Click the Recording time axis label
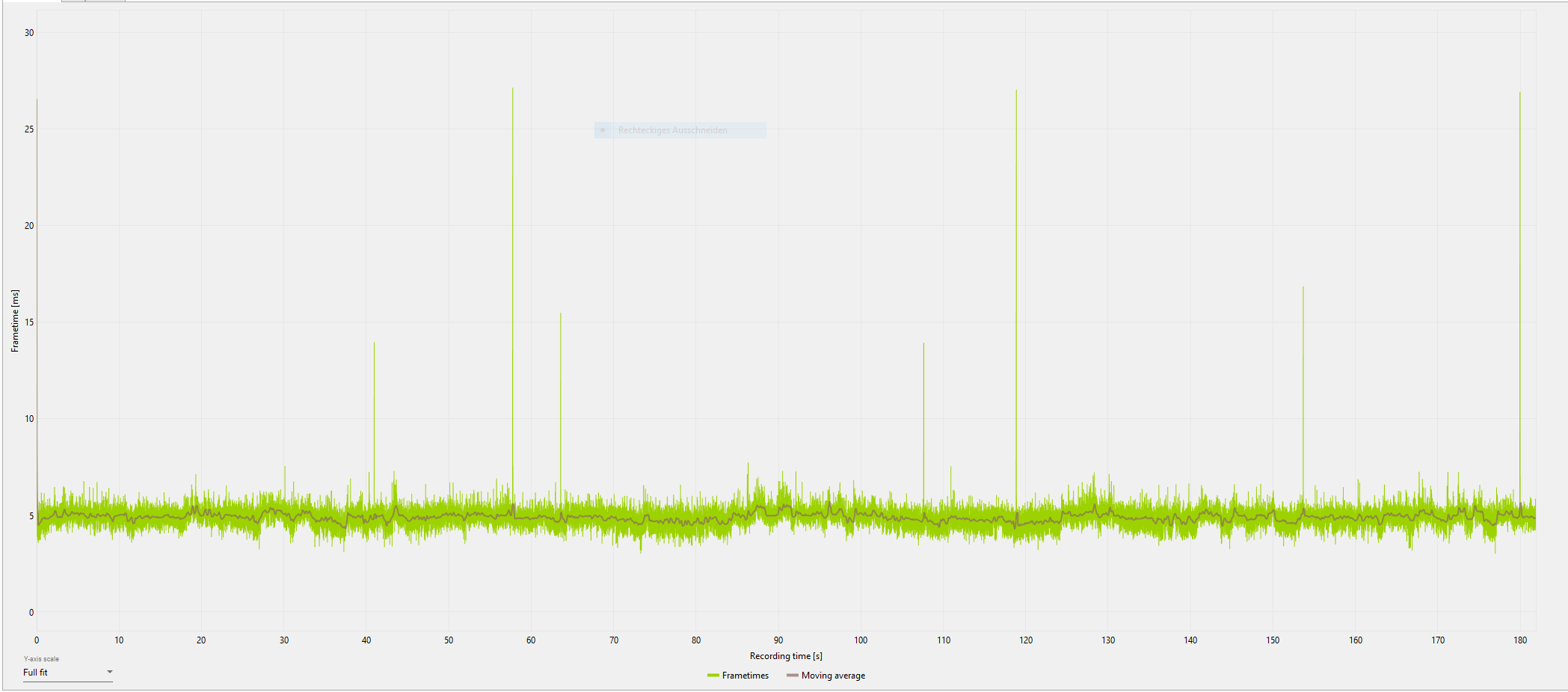The height and width of the screenshot is (692, 1568). (x=784, y=655)
